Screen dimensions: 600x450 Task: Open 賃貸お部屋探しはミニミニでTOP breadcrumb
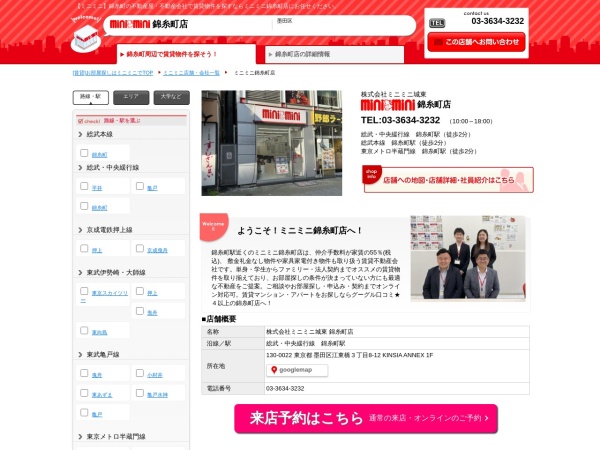[113, 73]
